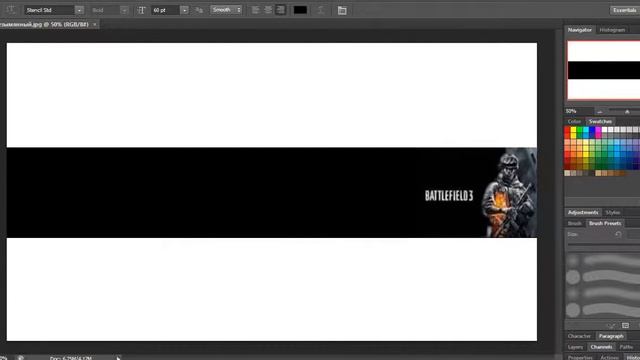Switch to the Adjustments tab
This screenshot has width=640, height=360.
click(x=583, y=213)
